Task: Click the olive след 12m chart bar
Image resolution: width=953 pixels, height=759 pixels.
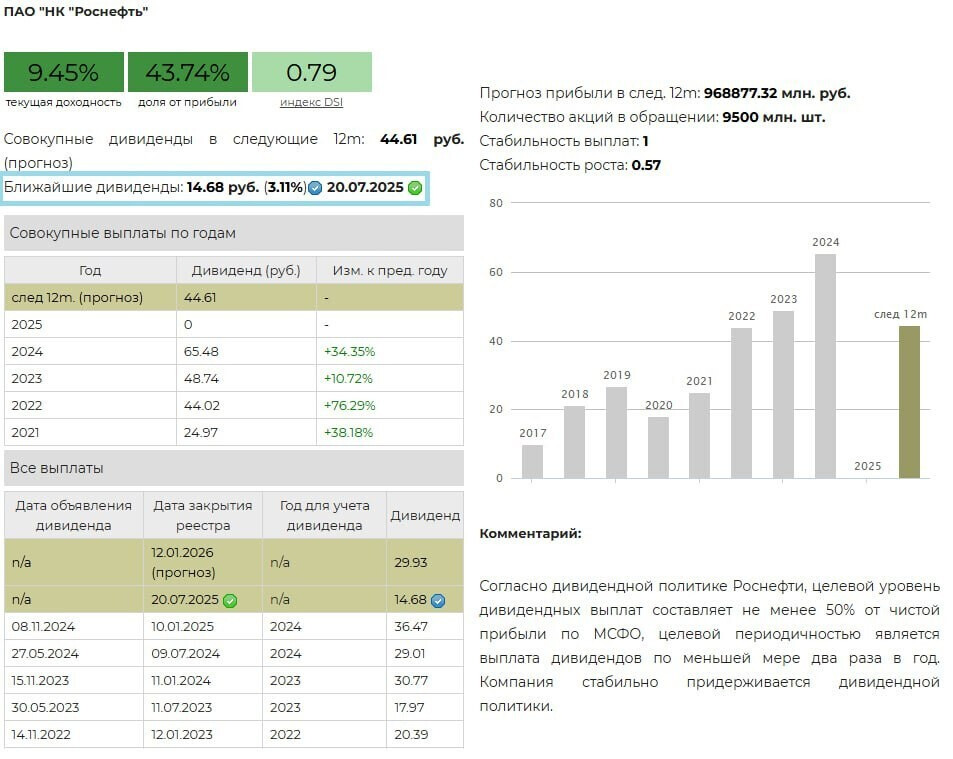Action: [909, 402]
